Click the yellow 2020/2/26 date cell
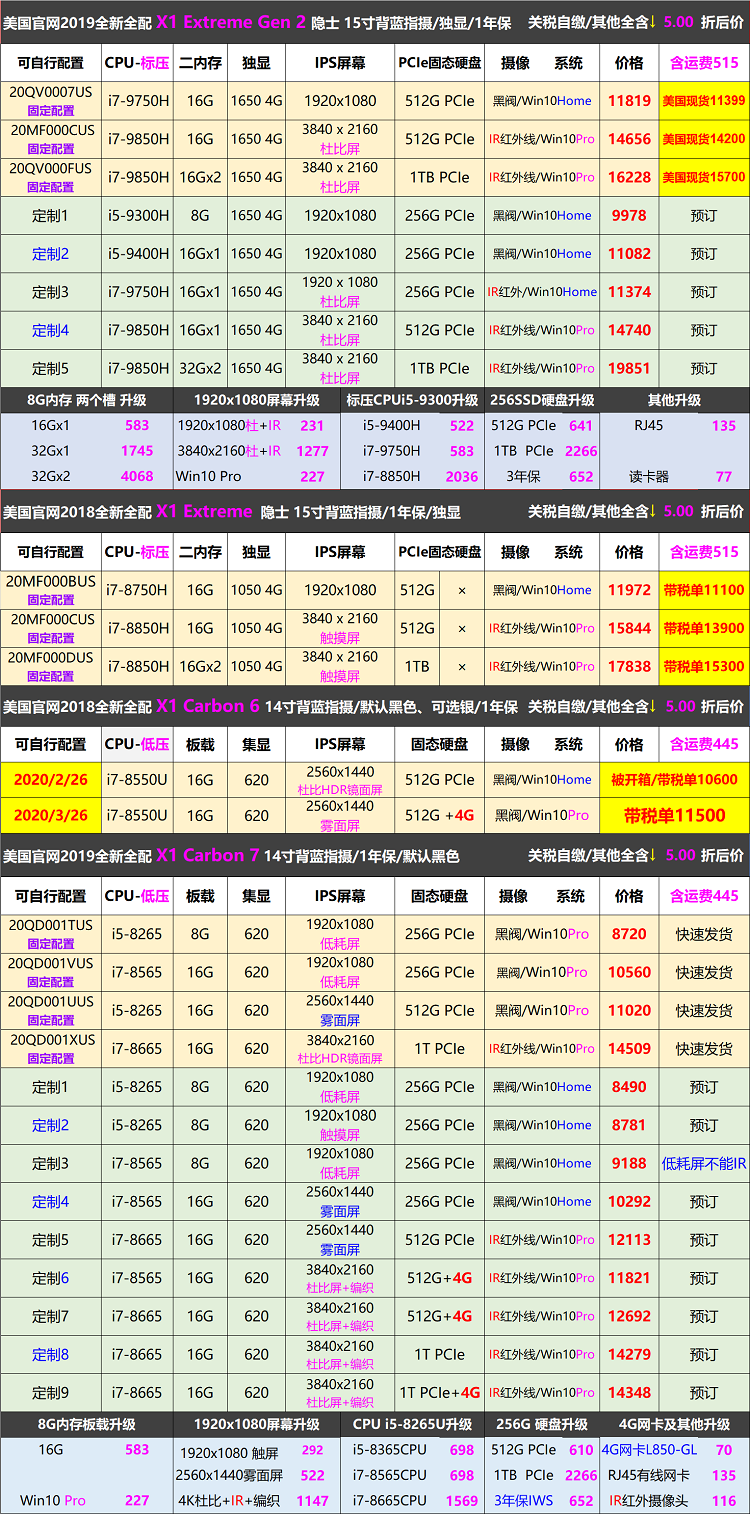This screenshot has width=750, height=1514. click(x=50, y=779)
